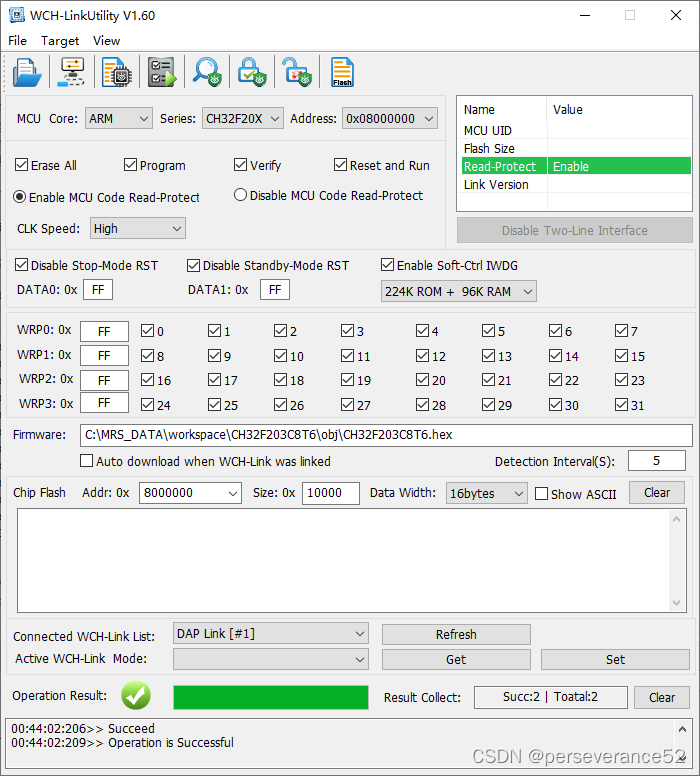Viewport: 700px width, 776px height.
Task: Toggle the Show ASCII checkbox
Action: (x=541, y=493)
